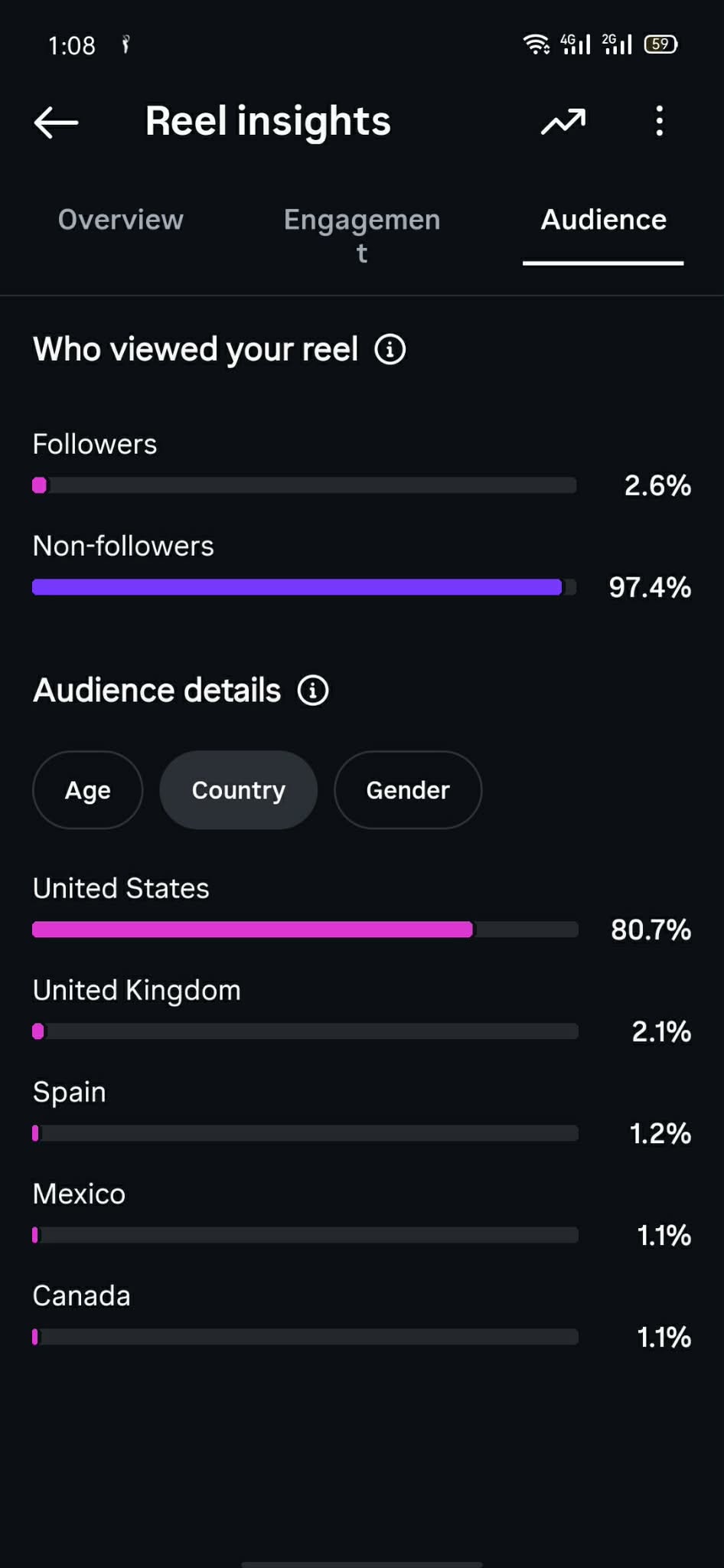The width and height of the screenshot is (724, 1568).
Task: Tap the Non-followers purple progress bar
Action: click(305, 587)
